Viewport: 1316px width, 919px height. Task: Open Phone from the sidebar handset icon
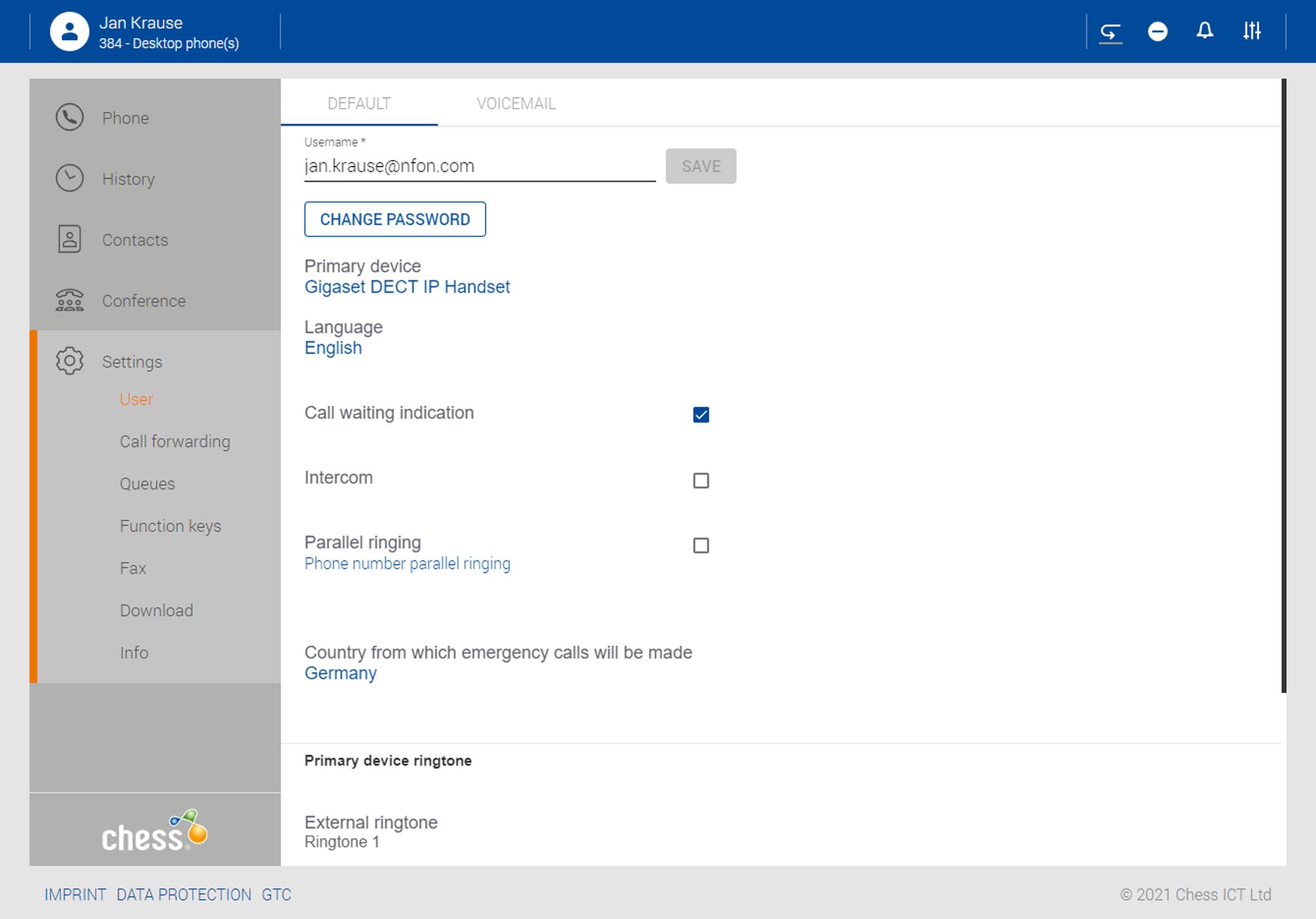tap(70, 117)
